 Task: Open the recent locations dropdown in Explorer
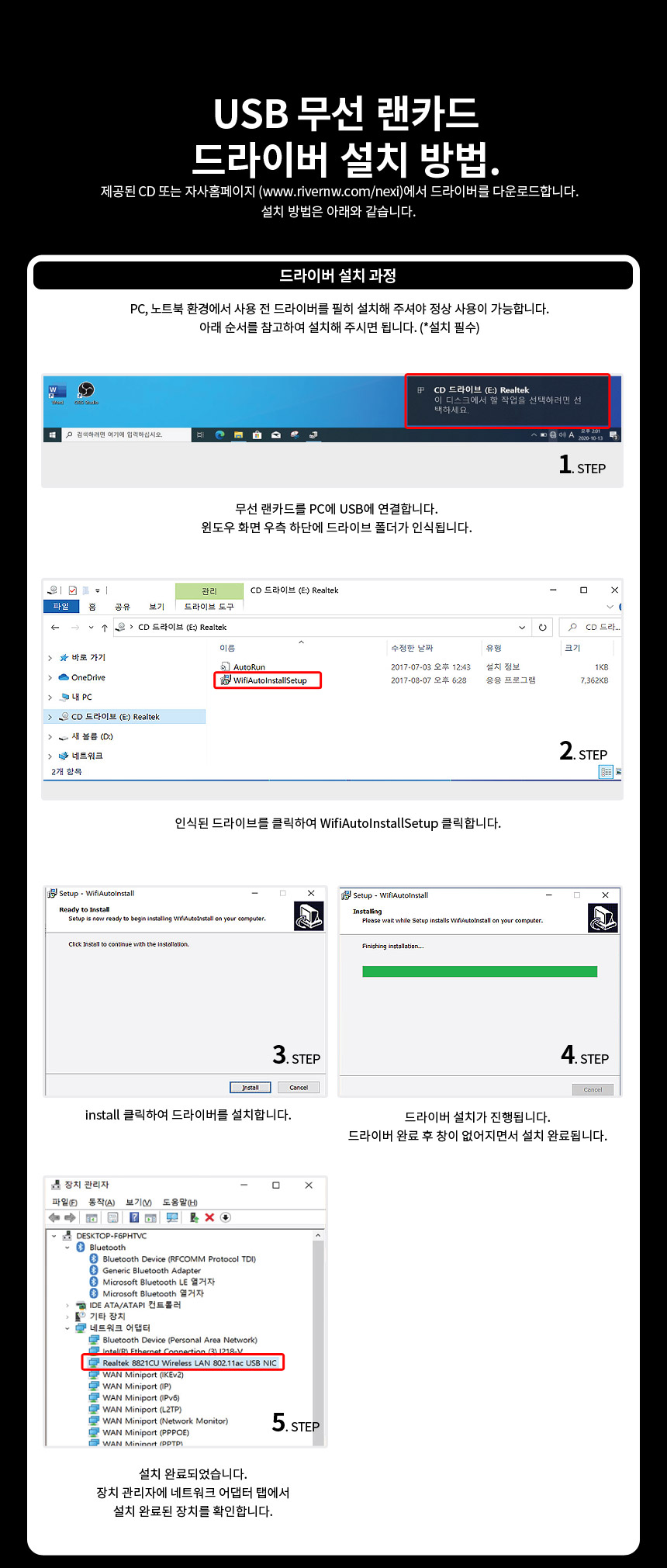click(x=91, y=627)
